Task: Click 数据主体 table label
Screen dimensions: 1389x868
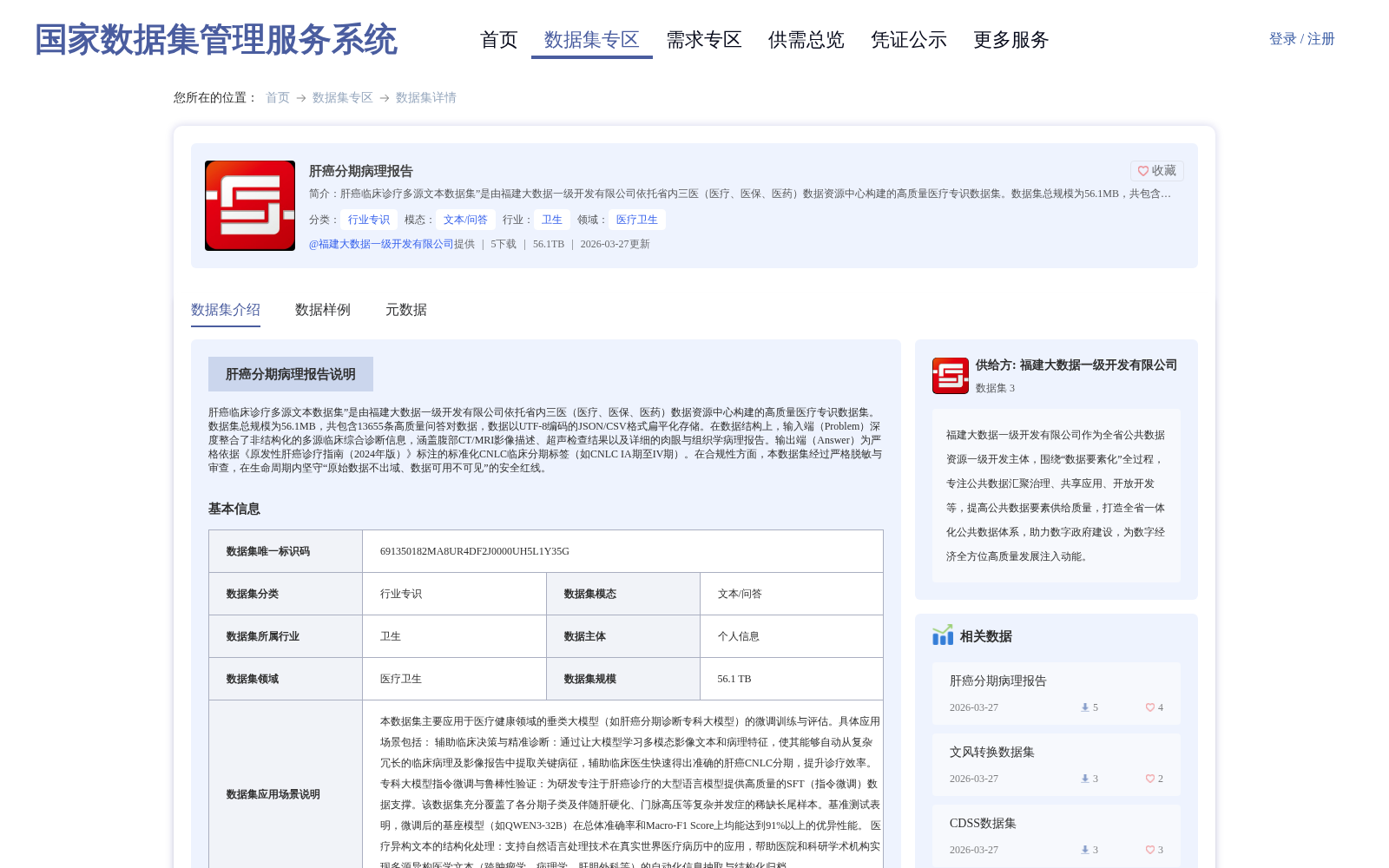Action: [x=585, y=636]
